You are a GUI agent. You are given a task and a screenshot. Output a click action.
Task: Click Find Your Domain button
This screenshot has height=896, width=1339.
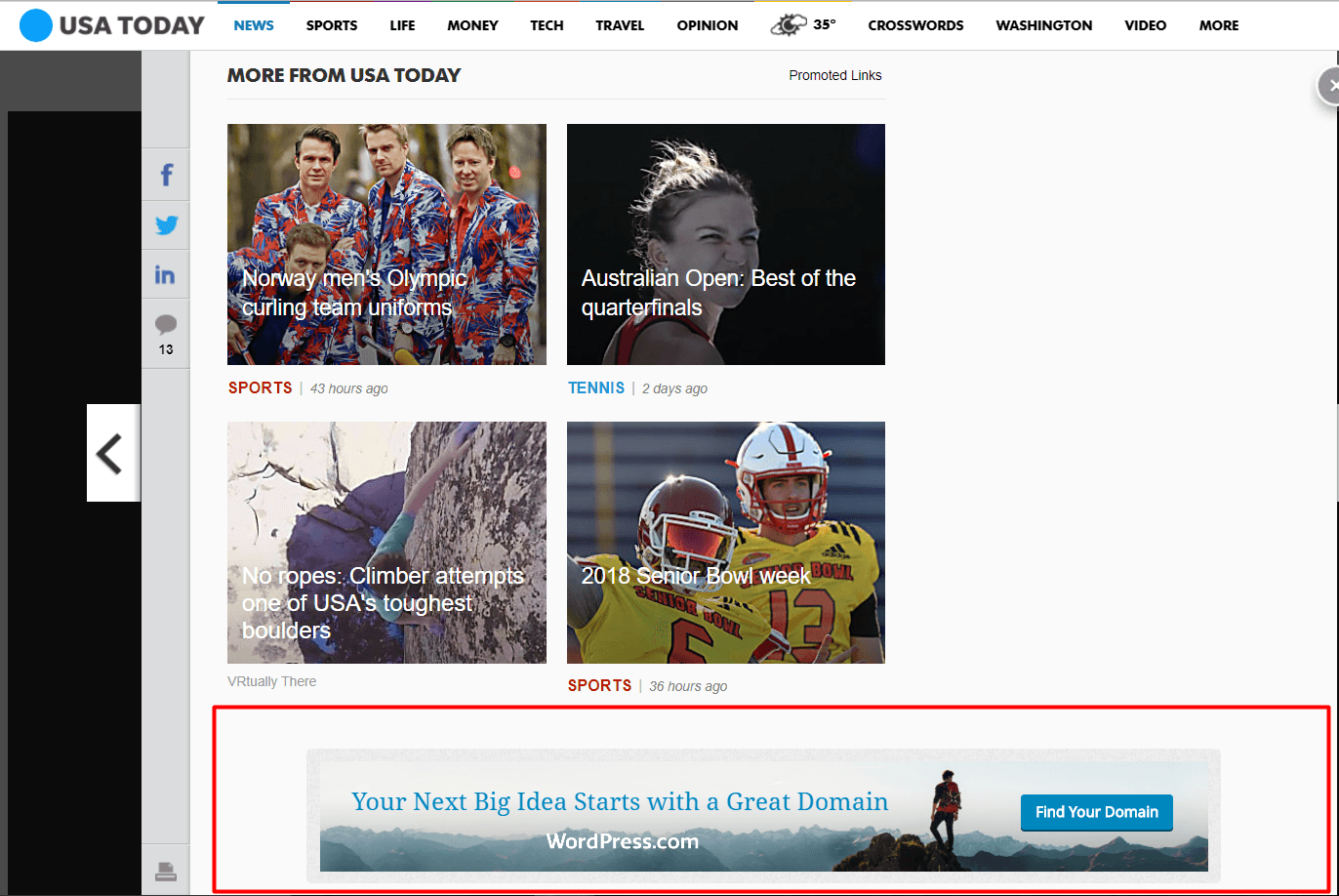click(x=1096, y=812)
